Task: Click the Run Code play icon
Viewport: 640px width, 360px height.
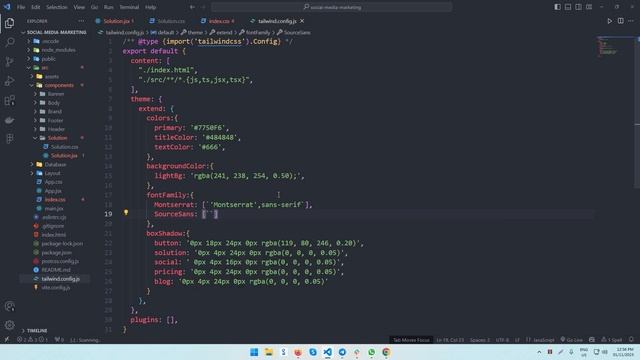Action: [x=609, y=21]
